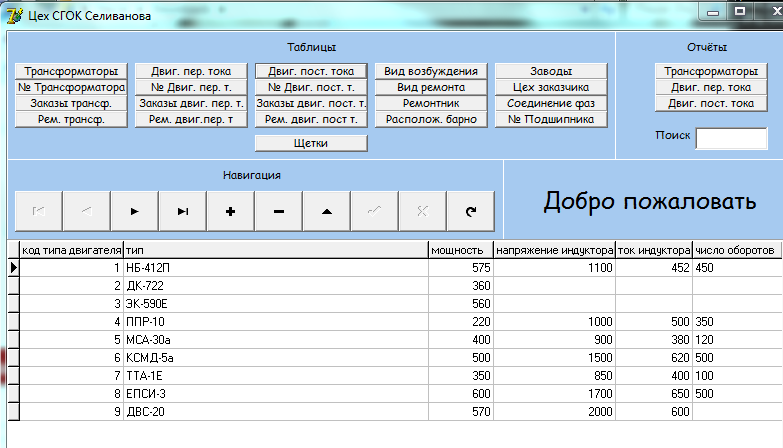Screen dimensions: 783x448
Task: Delete the current record with minus icon
Action: [x=279, y=211]
